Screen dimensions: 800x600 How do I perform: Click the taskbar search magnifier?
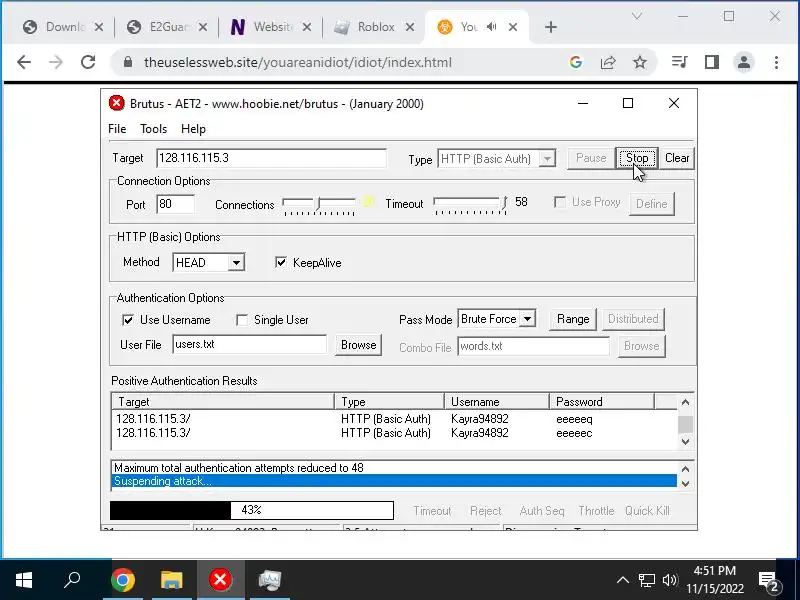72,580
